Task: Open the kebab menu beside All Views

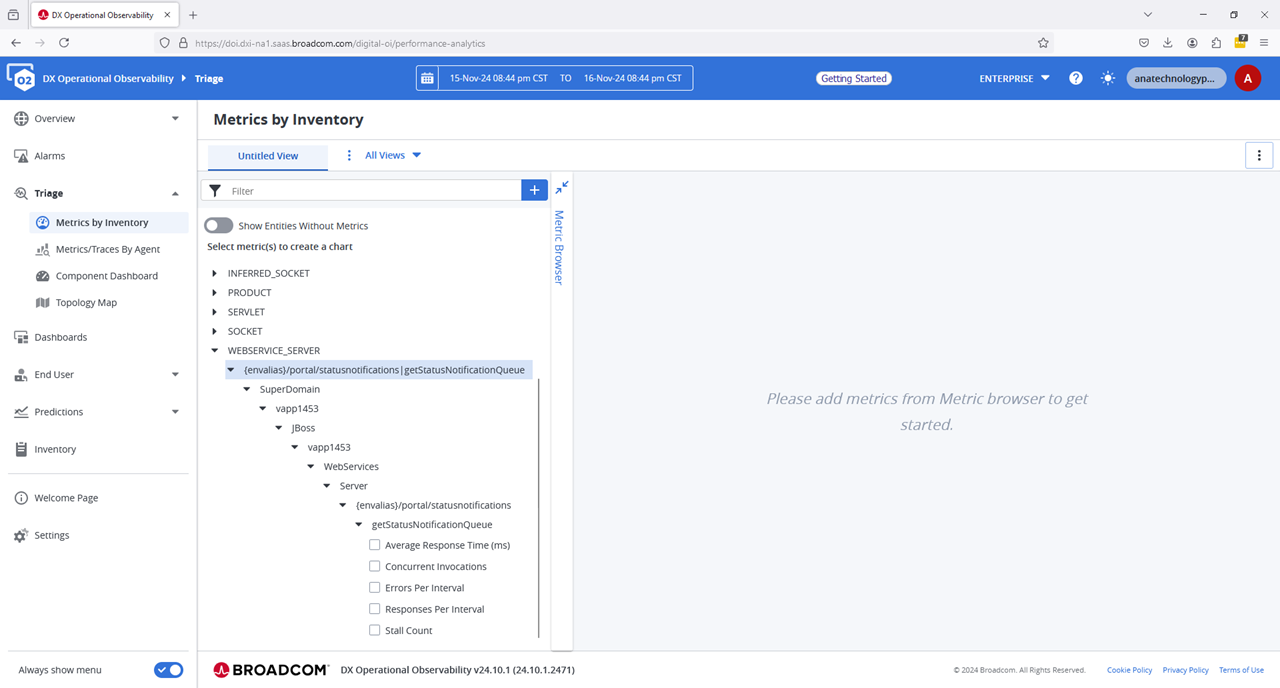Action: [349, 155]
